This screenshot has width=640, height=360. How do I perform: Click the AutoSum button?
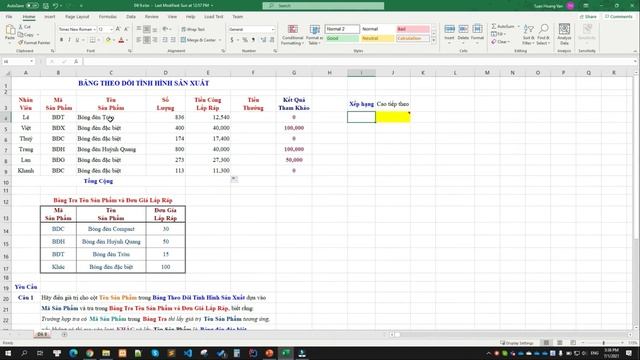(x=503, y=26)
